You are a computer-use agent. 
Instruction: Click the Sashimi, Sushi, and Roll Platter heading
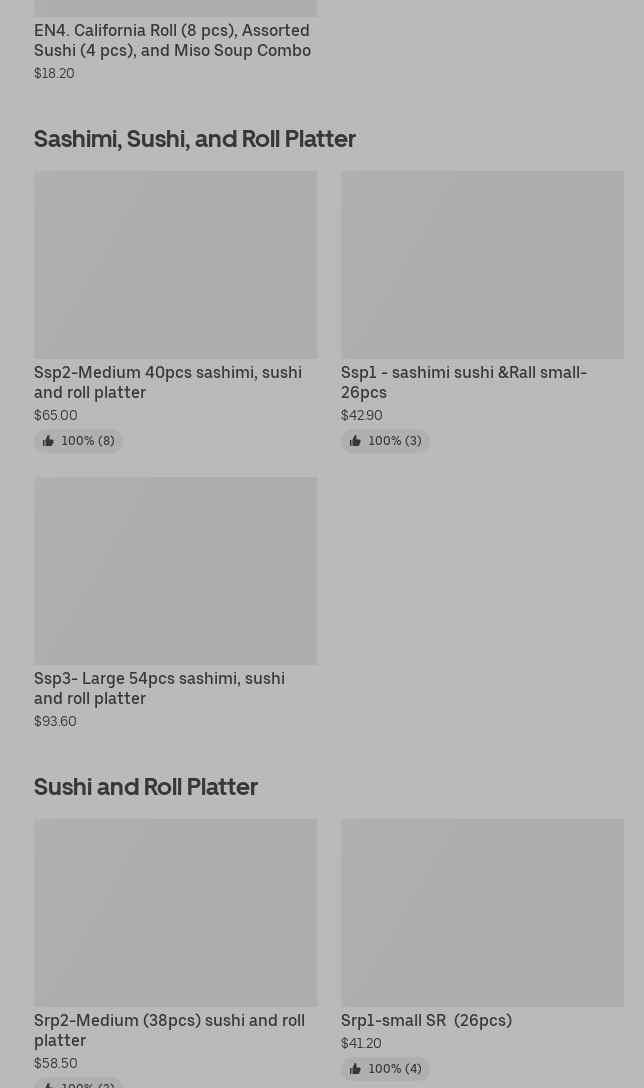click(195, 138)
